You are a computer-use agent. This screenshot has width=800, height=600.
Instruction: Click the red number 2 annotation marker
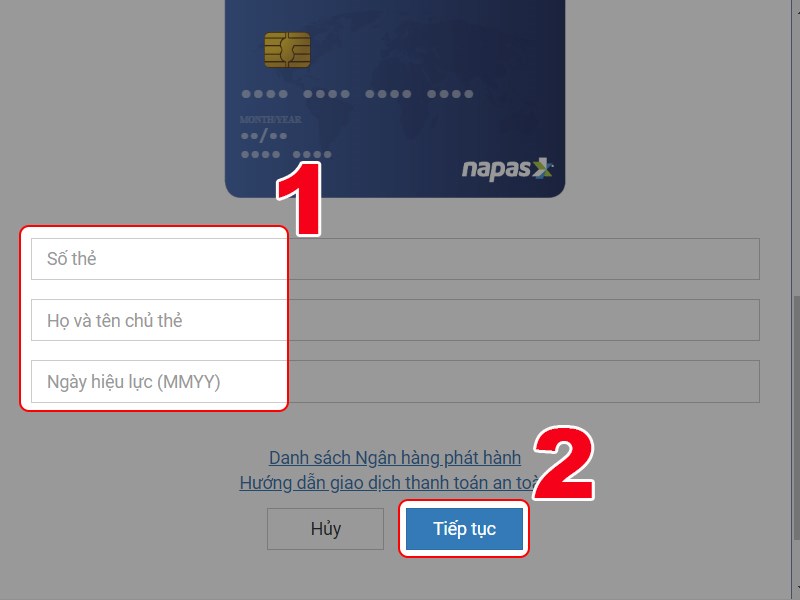564,463
